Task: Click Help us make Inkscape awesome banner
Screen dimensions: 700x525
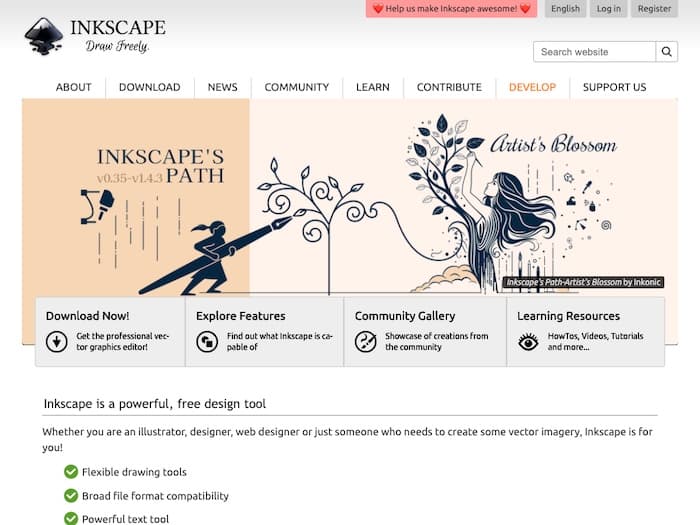Action: [451, 8]
